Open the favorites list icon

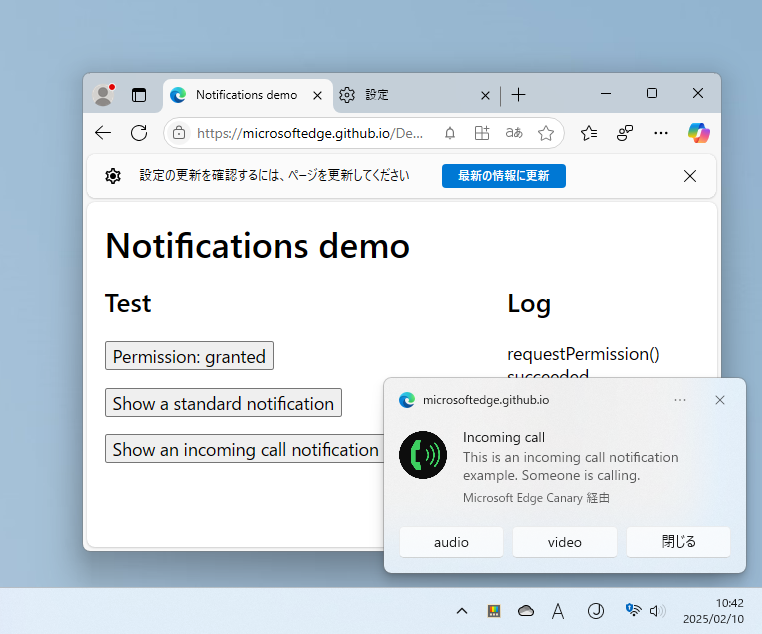589,133
